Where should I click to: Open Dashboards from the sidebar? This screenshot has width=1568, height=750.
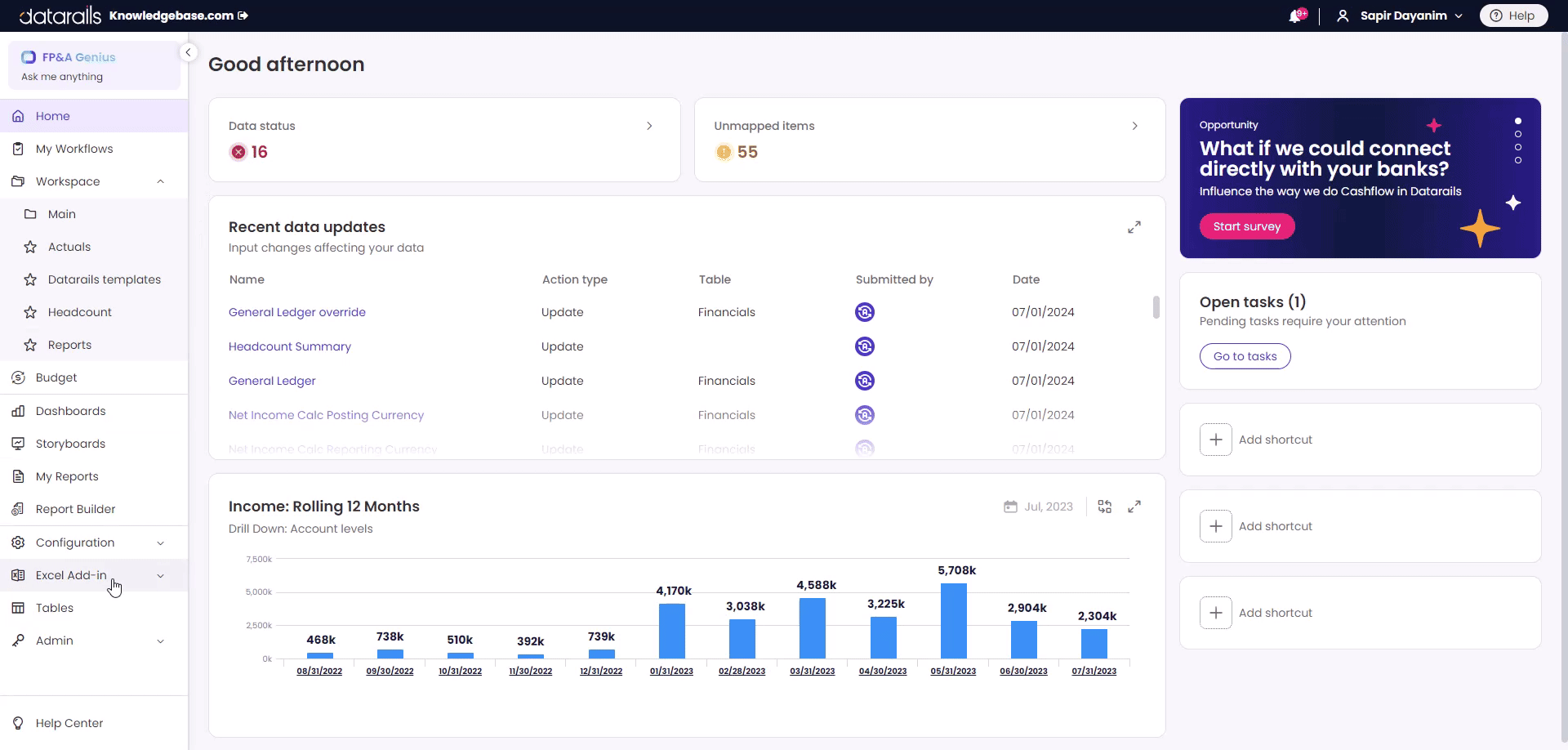pos(70,411)
